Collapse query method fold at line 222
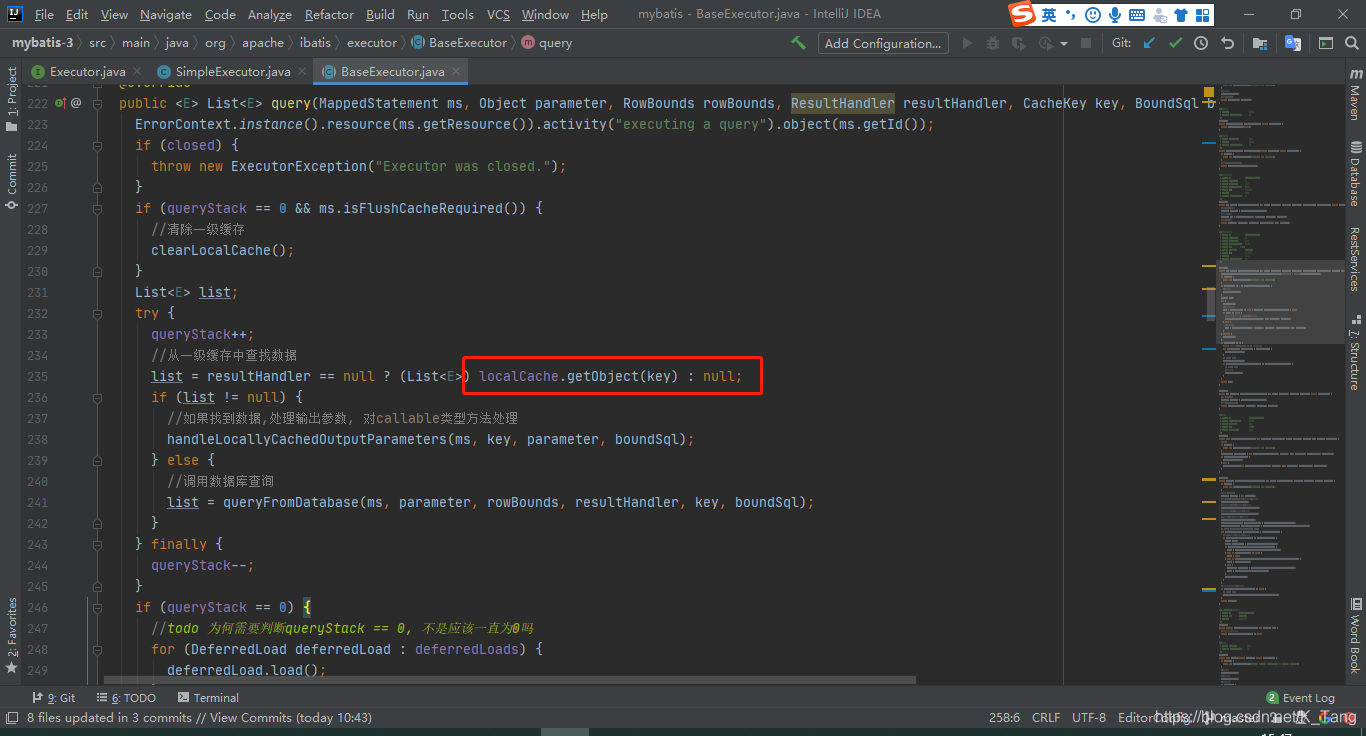 pos(97,103)
